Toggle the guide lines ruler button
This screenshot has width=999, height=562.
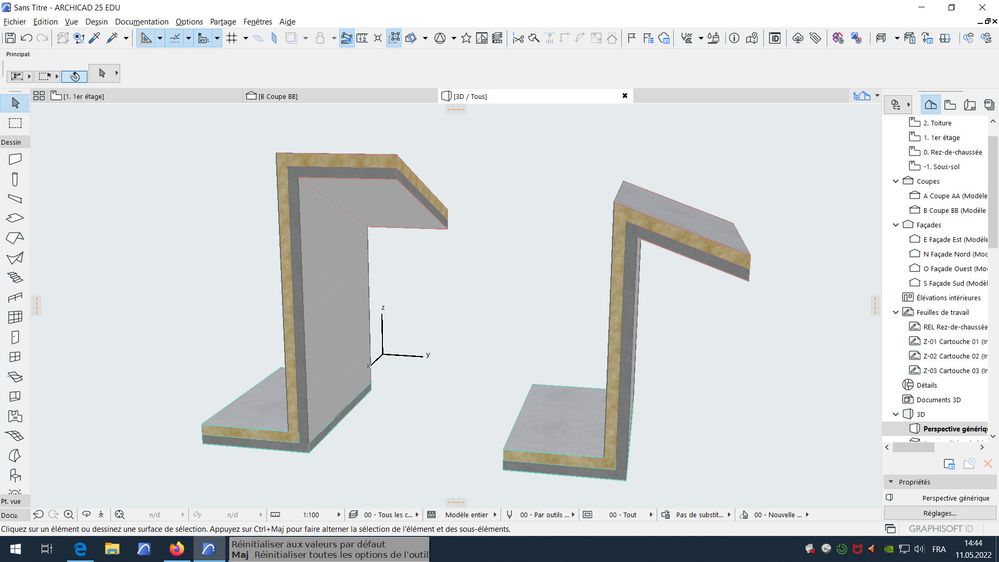click(146, 38)
